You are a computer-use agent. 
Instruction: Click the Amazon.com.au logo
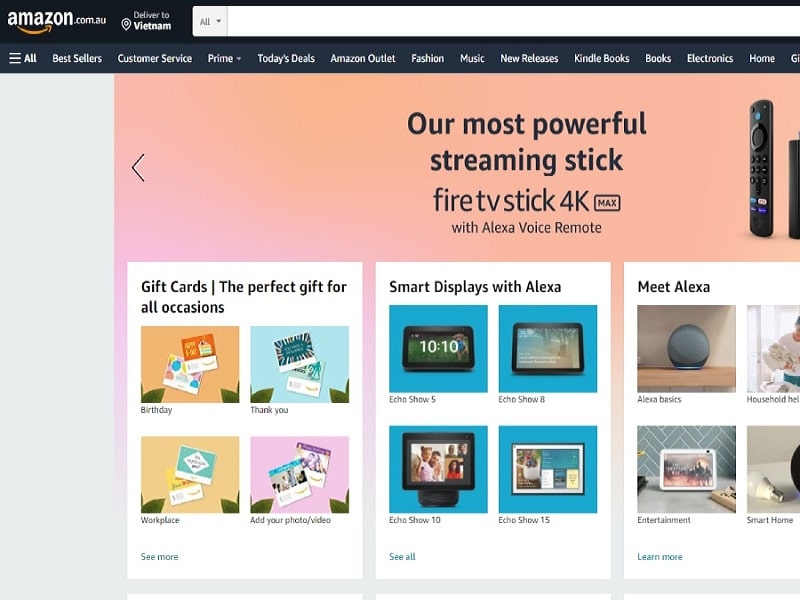(56, 21)
